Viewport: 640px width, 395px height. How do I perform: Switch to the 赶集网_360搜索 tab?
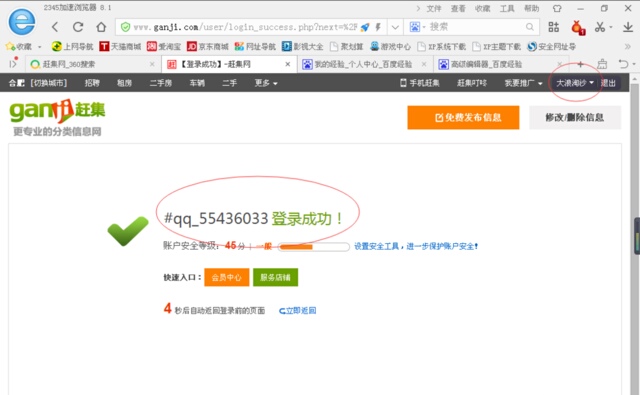(92, 64)
